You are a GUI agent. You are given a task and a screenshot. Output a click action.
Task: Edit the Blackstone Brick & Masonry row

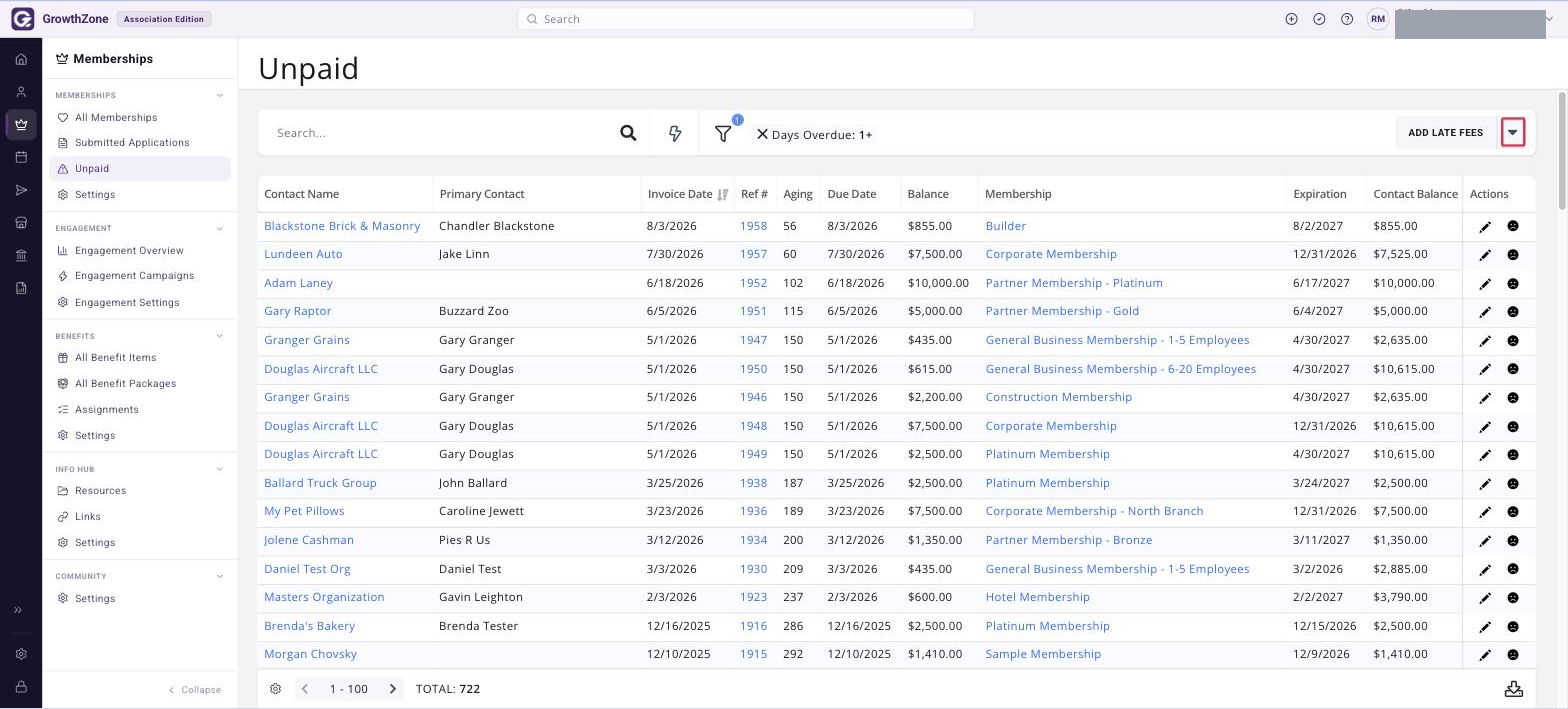[x=1485, y=226]
